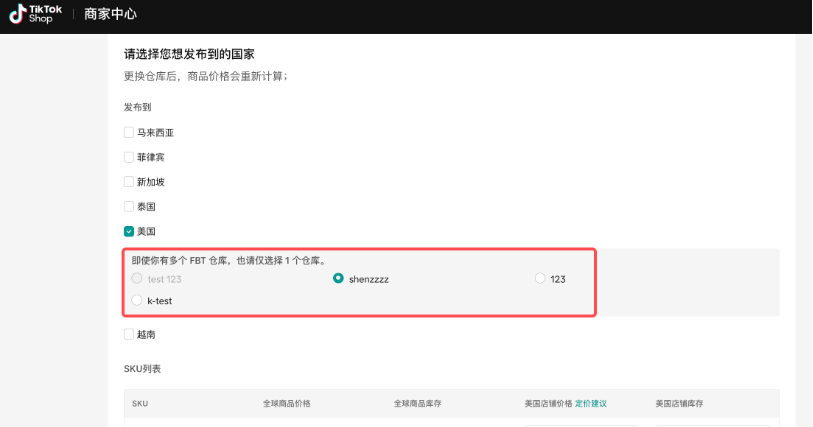
Task: Click the 发布到 label
Action: point(137,107)
